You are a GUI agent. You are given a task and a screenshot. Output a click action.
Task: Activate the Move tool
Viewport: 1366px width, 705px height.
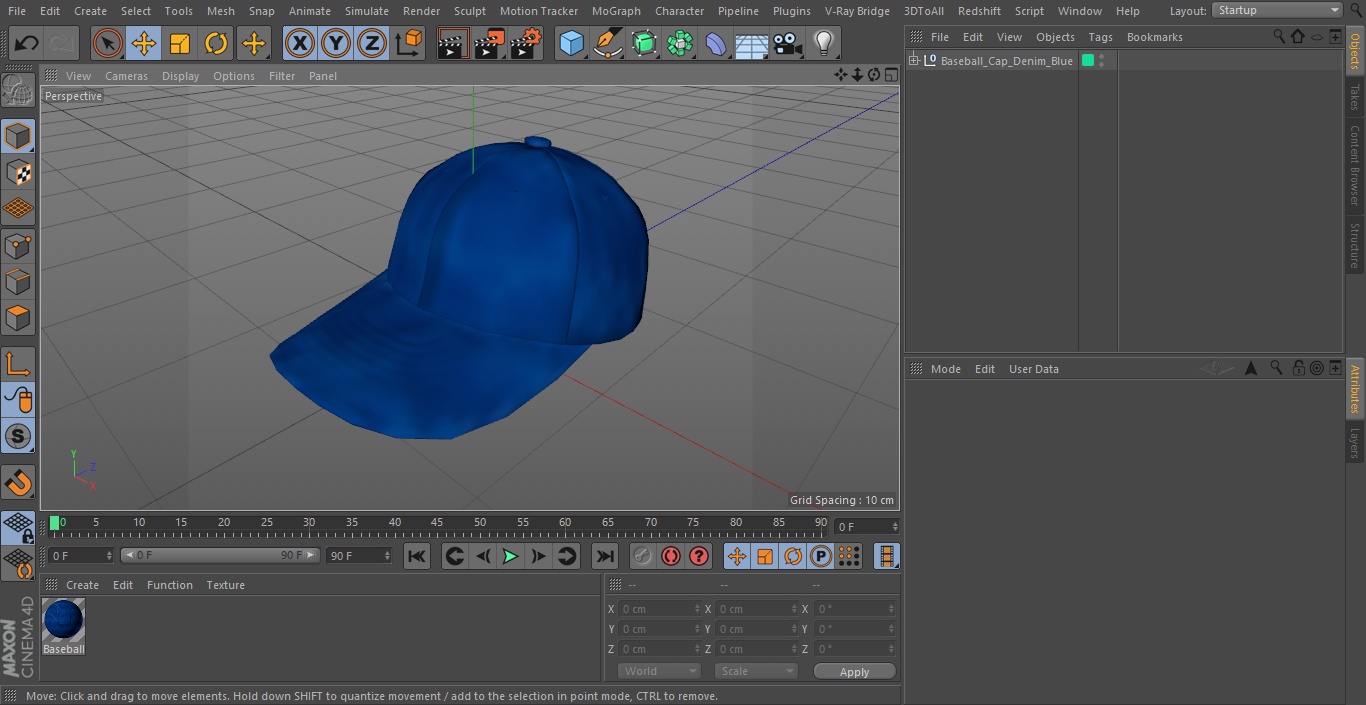(144, 44)
